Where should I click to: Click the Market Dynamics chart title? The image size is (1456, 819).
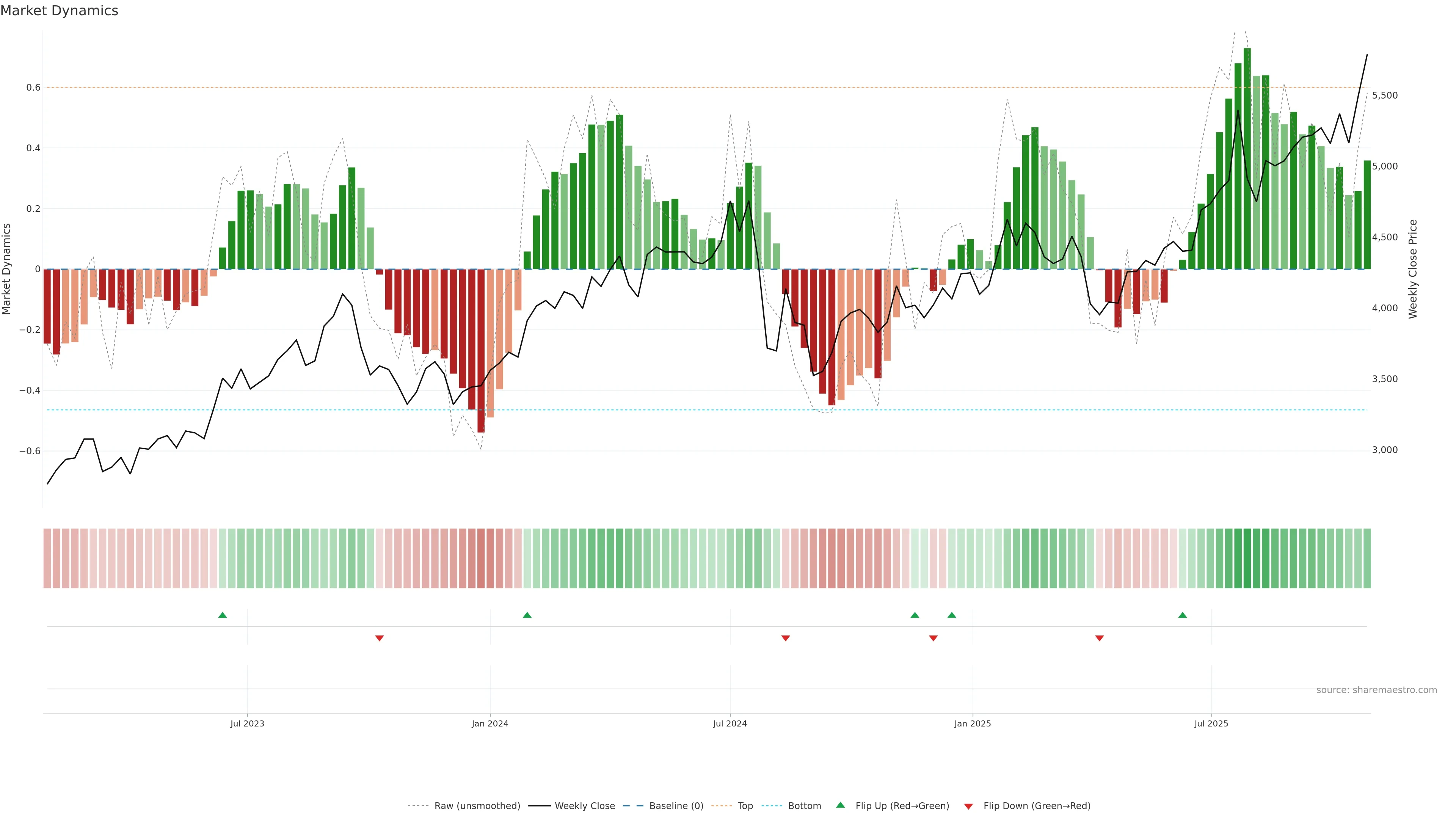pyautogui.click(x=60, y=11)
